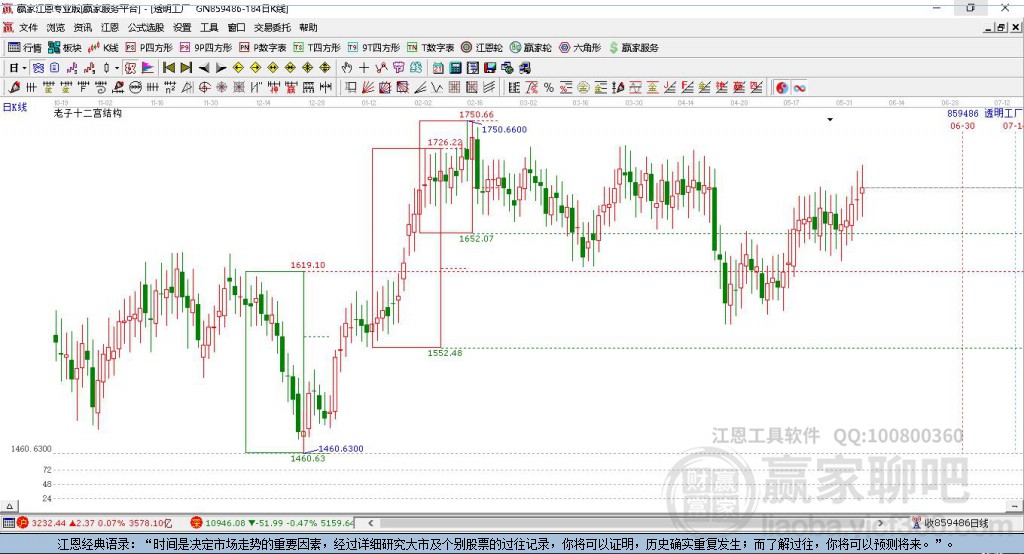
Task: Click the zigzag wave line tool
Action: pos(436,88)
